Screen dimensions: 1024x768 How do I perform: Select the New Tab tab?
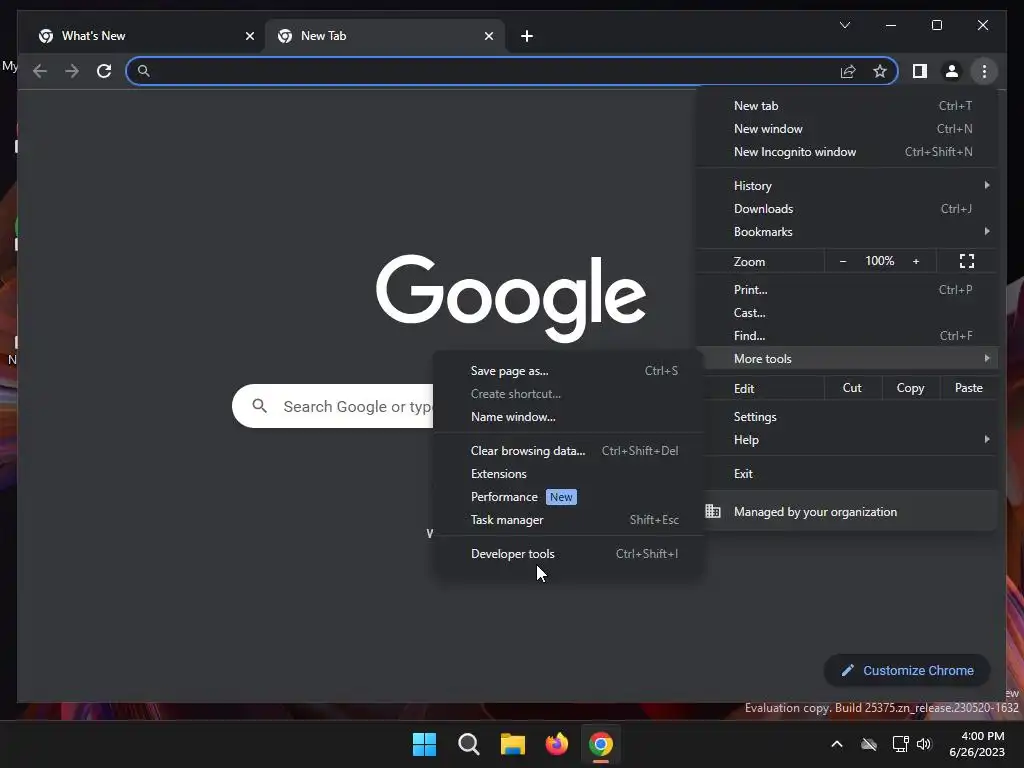(x=385, y=36)
